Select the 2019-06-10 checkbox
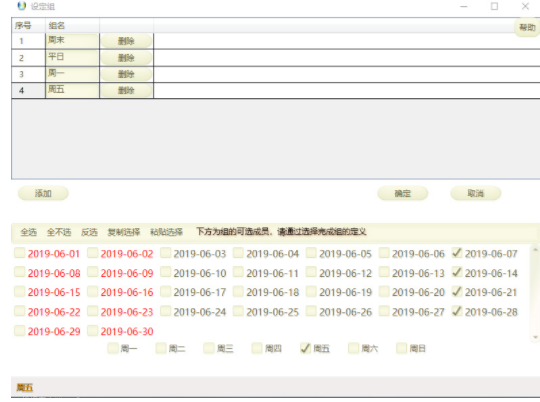540x402 pixels. click(x=165, y=272)
